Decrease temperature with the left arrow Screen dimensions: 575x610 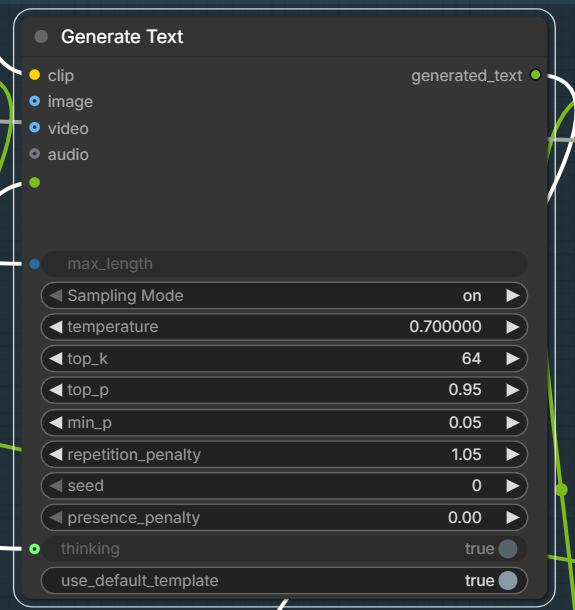pyautogui.click(x=56, y=327)
